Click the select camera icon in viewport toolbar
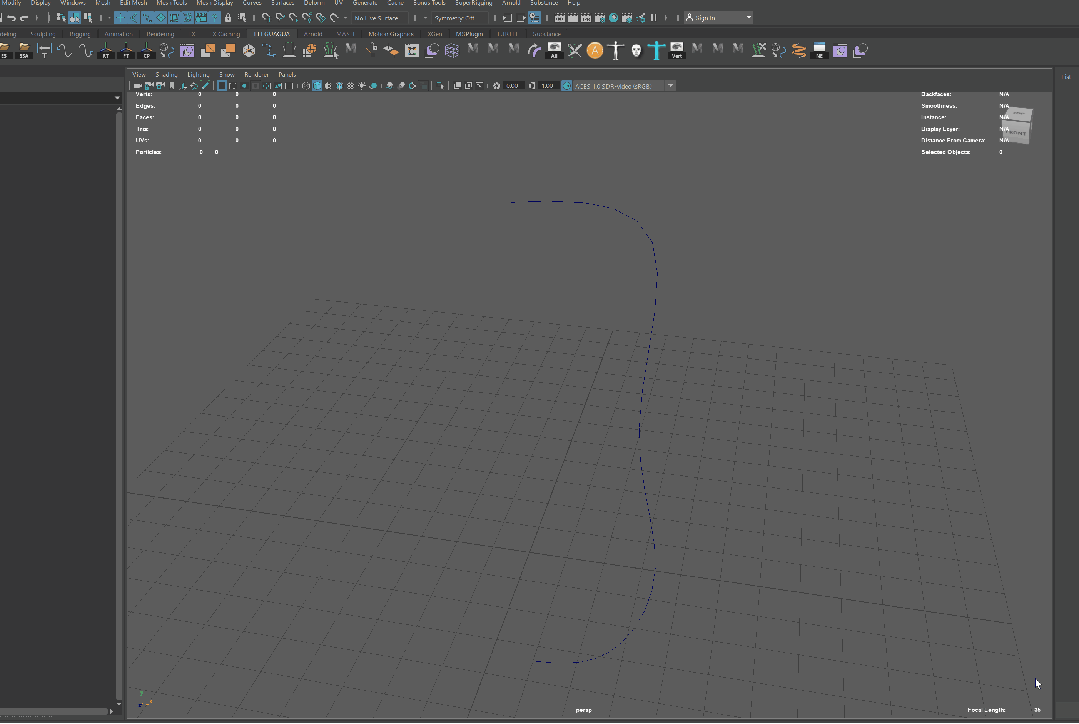 coord(138,86)
